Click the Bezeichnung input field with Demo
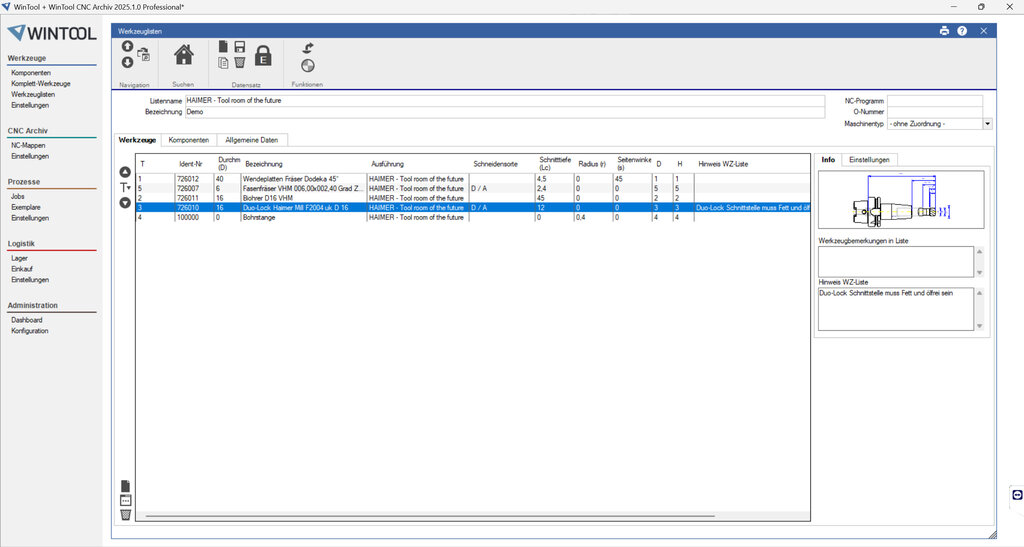Image resolution: width=1024 pixels, height=547 pixels. click(504, 112)
